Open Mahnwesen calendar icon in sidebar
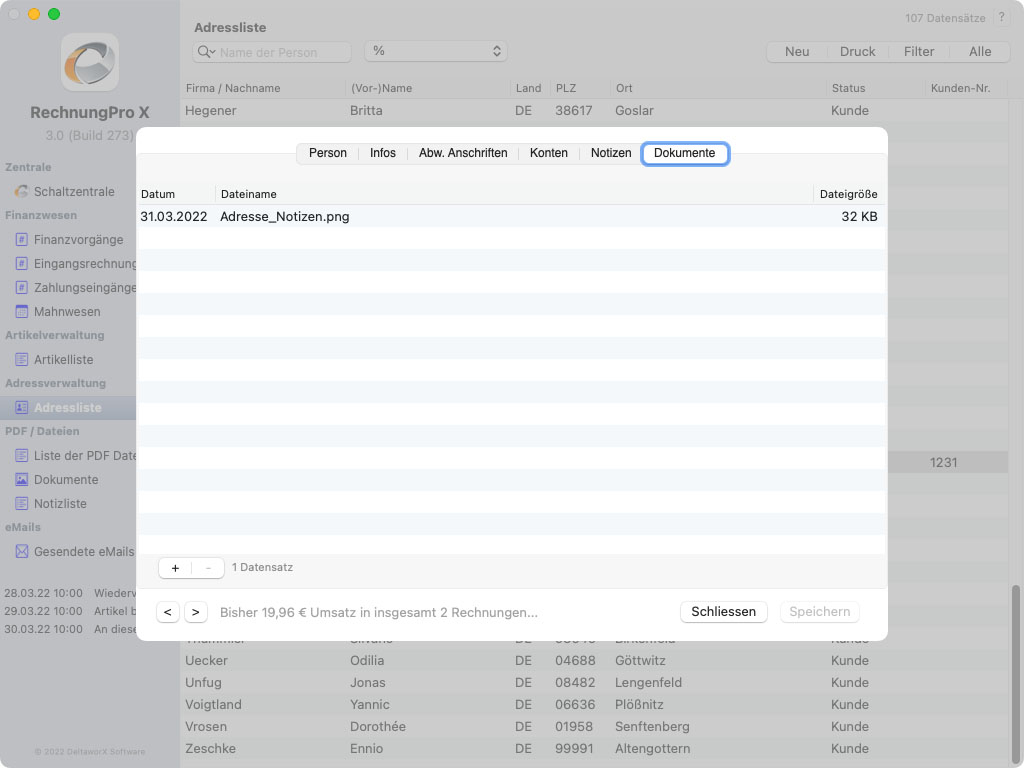 21,311
